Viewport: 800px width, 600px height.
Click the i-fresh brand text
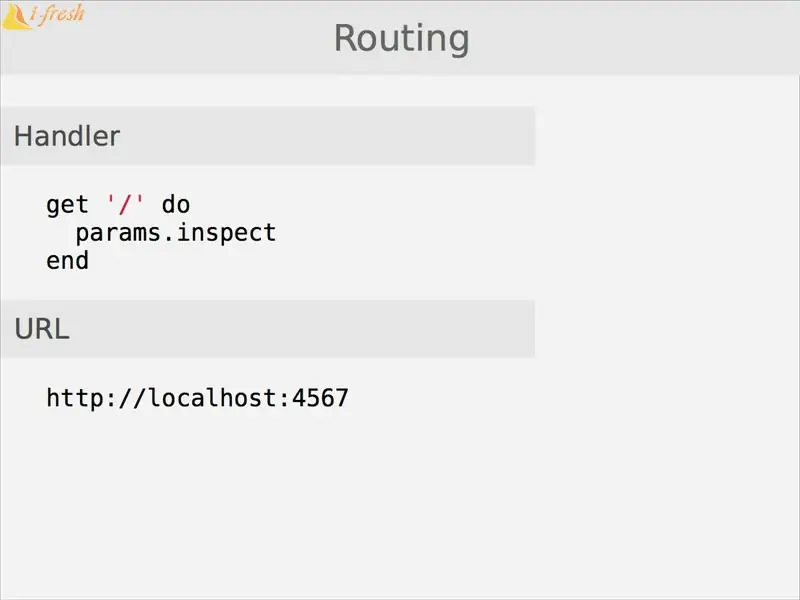57,13
